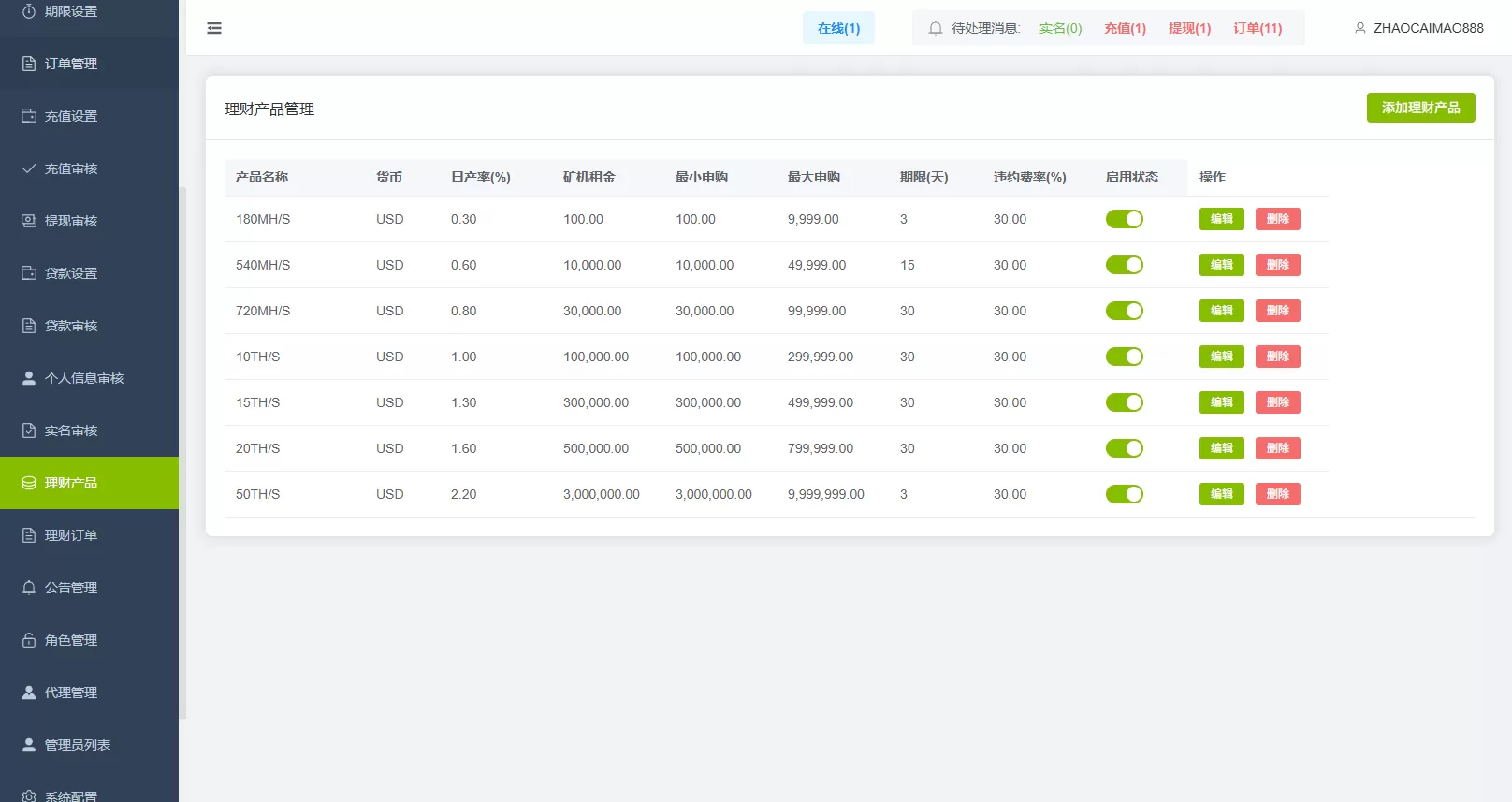Viewport: 1512px width, 802px height.
Task: Switch off the 50TH/S product toggle
Action: tap(1124, 494)
